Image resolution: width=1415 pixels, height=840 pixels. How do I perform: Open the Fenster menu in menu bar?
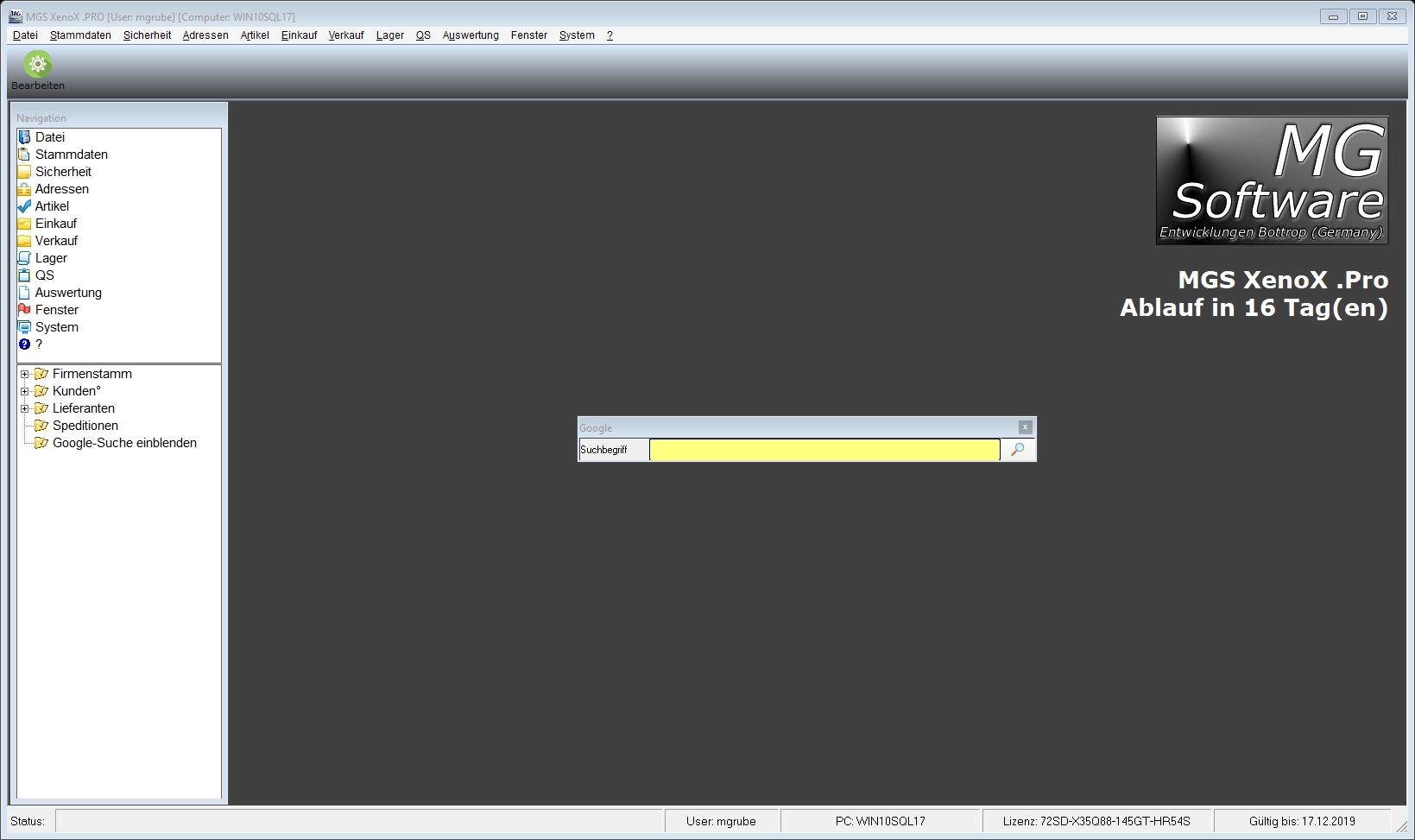(529, 35)
